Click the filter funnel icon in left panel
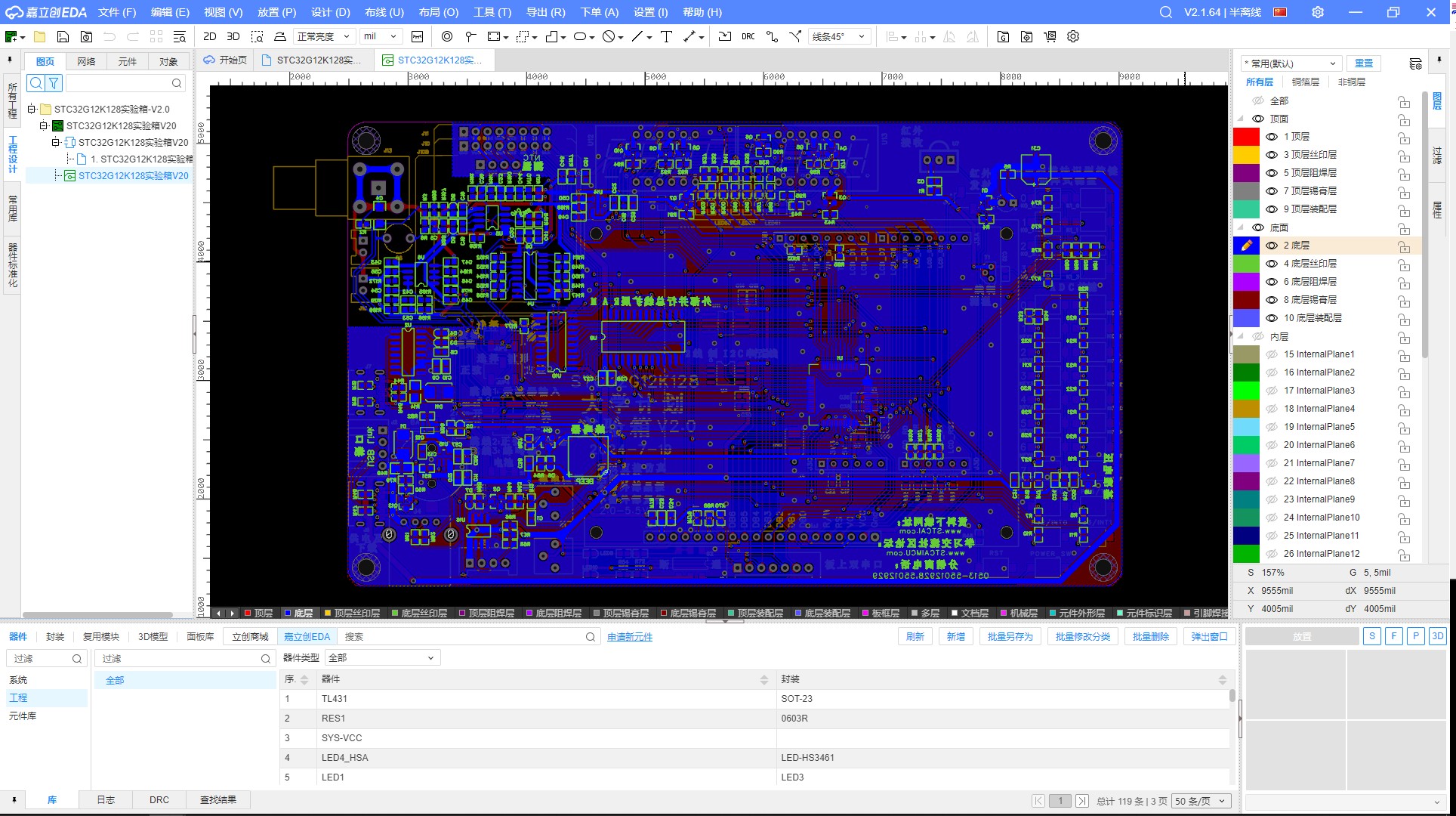This screenshot has width=1456, height=816. 54,83
